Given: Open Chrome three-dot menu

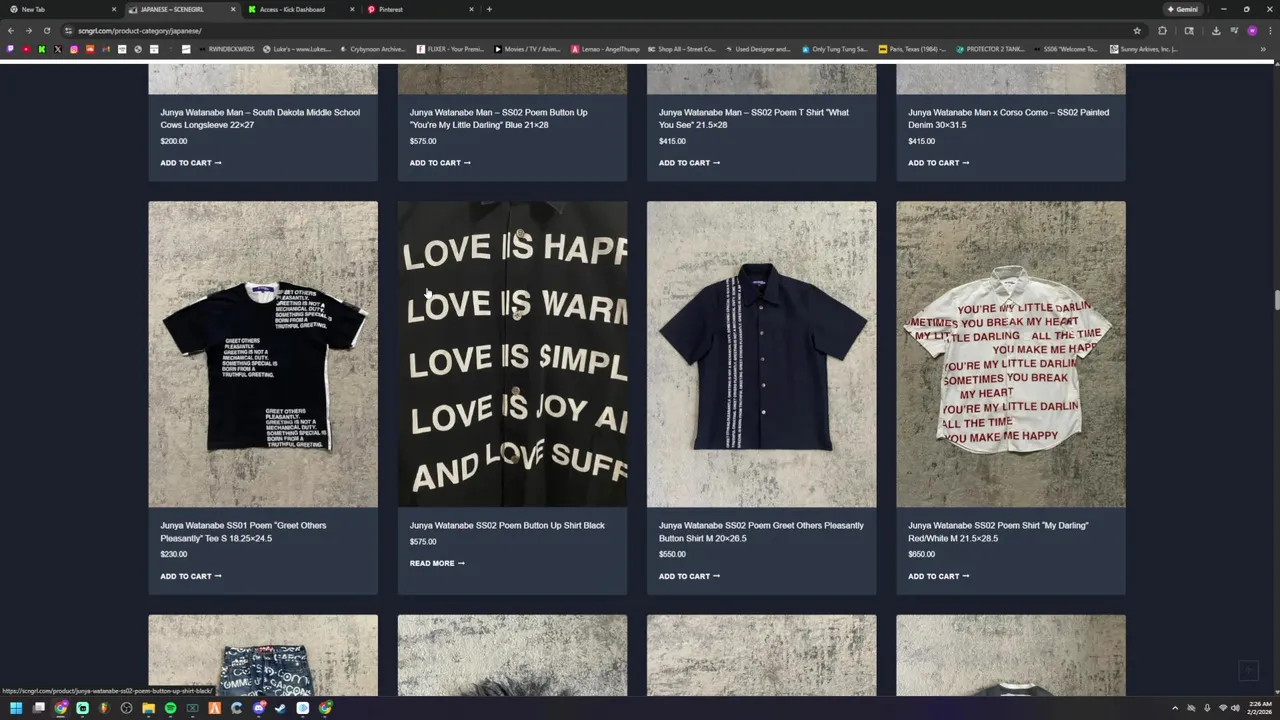Looking at the screenshot, I should [x=1270, y=31].
